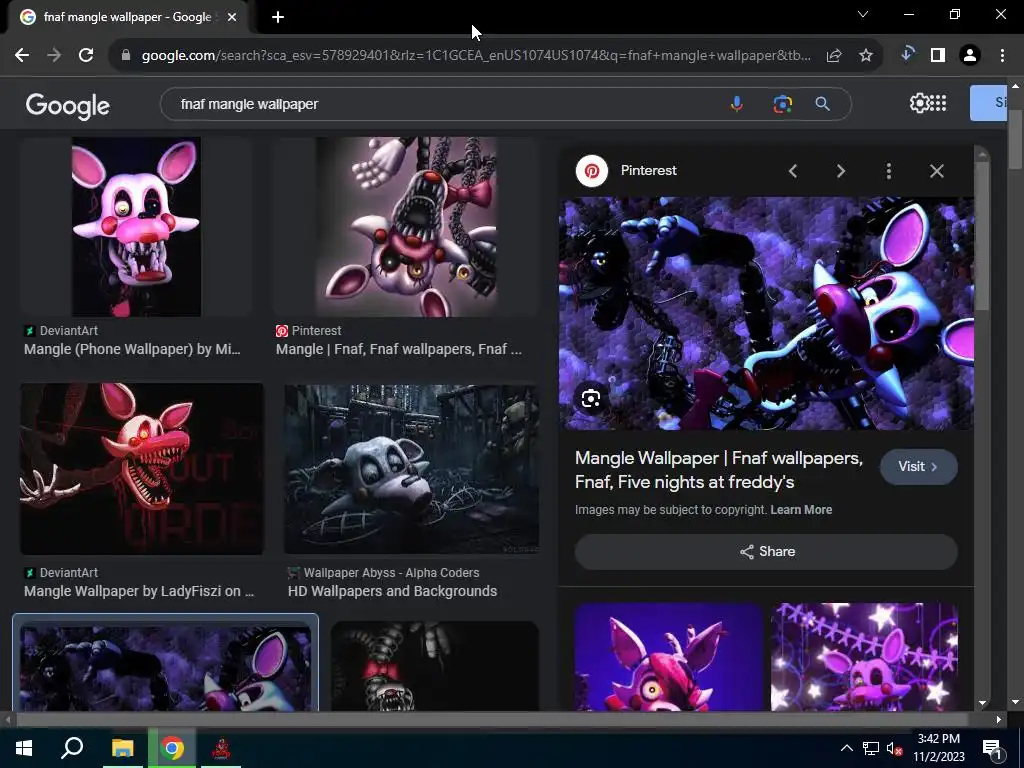Reload the page with the refresh icon

(x=86, y=56)
